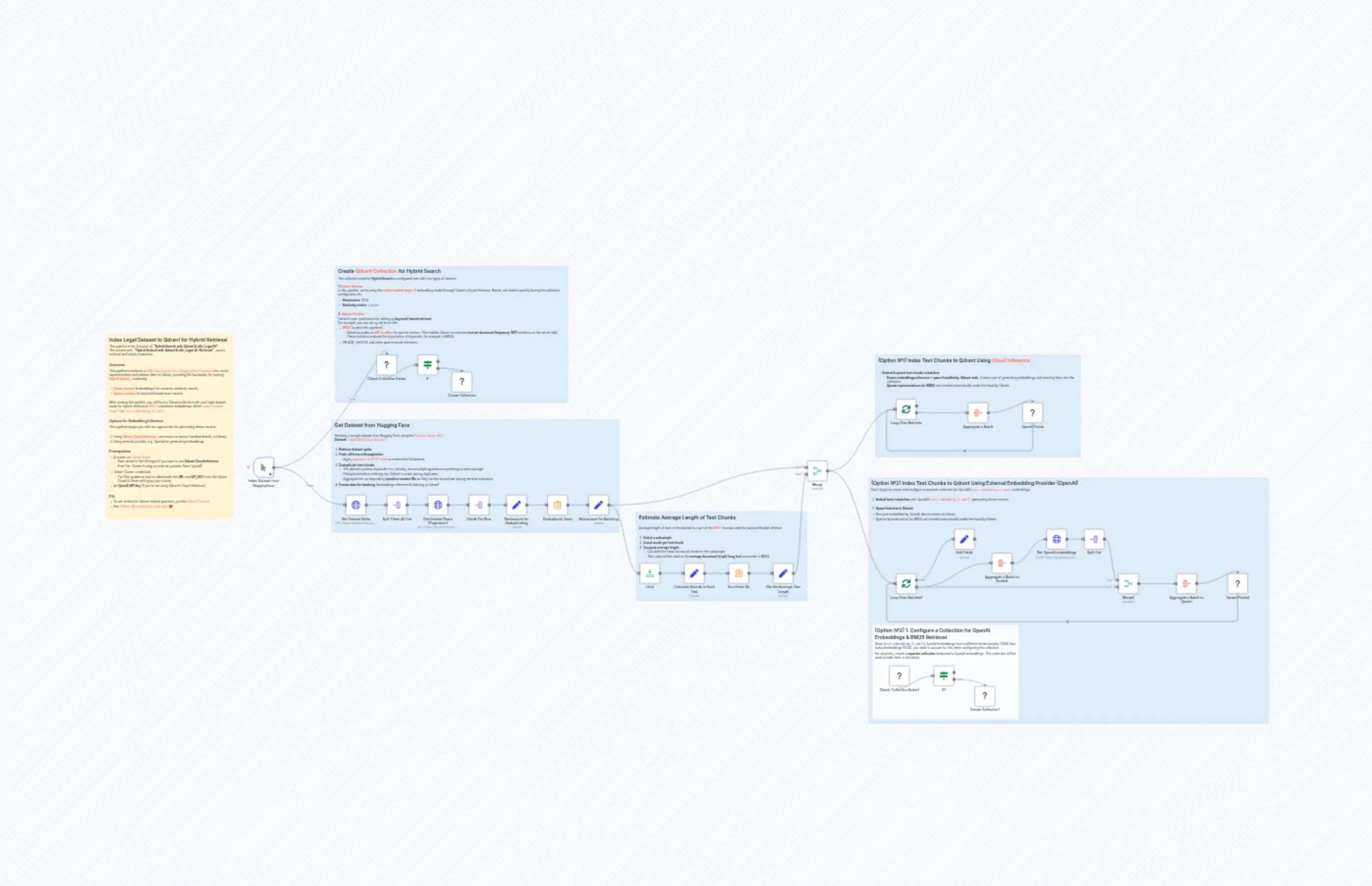
Task: Select the 'Merge' node joining both branches
Action: click(x=818, y=471)
